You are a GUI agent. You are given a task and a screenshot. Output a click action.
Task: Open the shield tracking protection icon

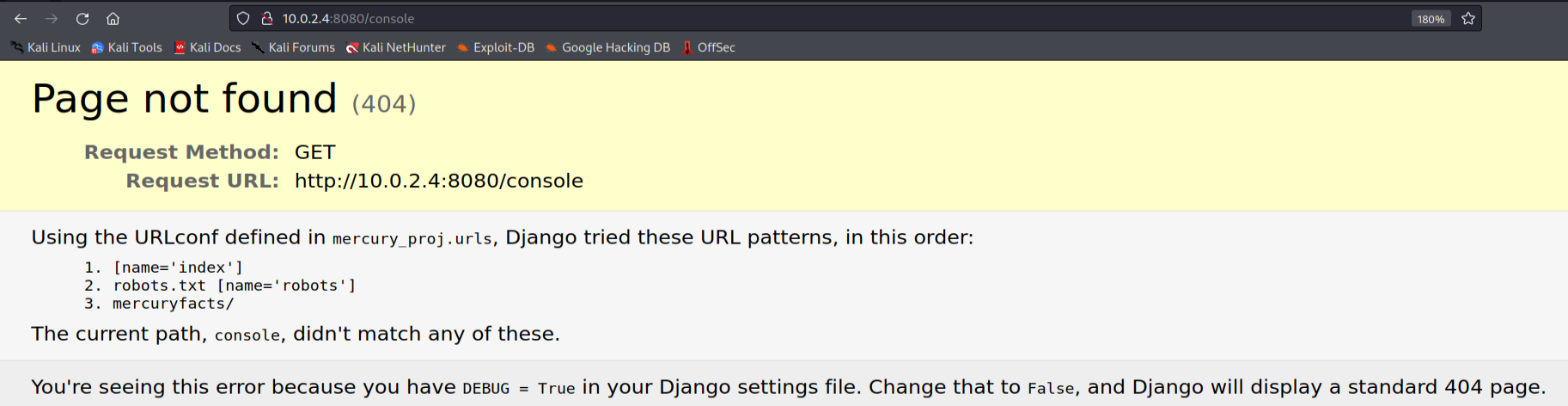[243, 18]
